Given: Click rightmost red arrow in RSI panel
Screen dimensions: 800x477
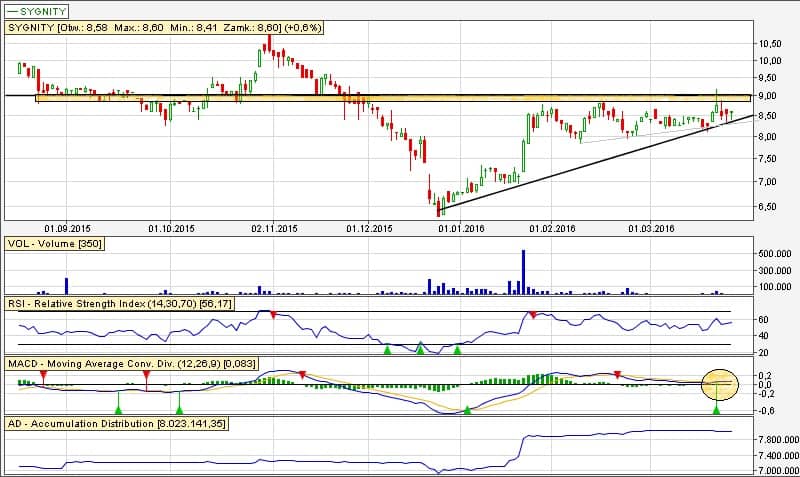Looking at the screenshot, I should [533, 315].
